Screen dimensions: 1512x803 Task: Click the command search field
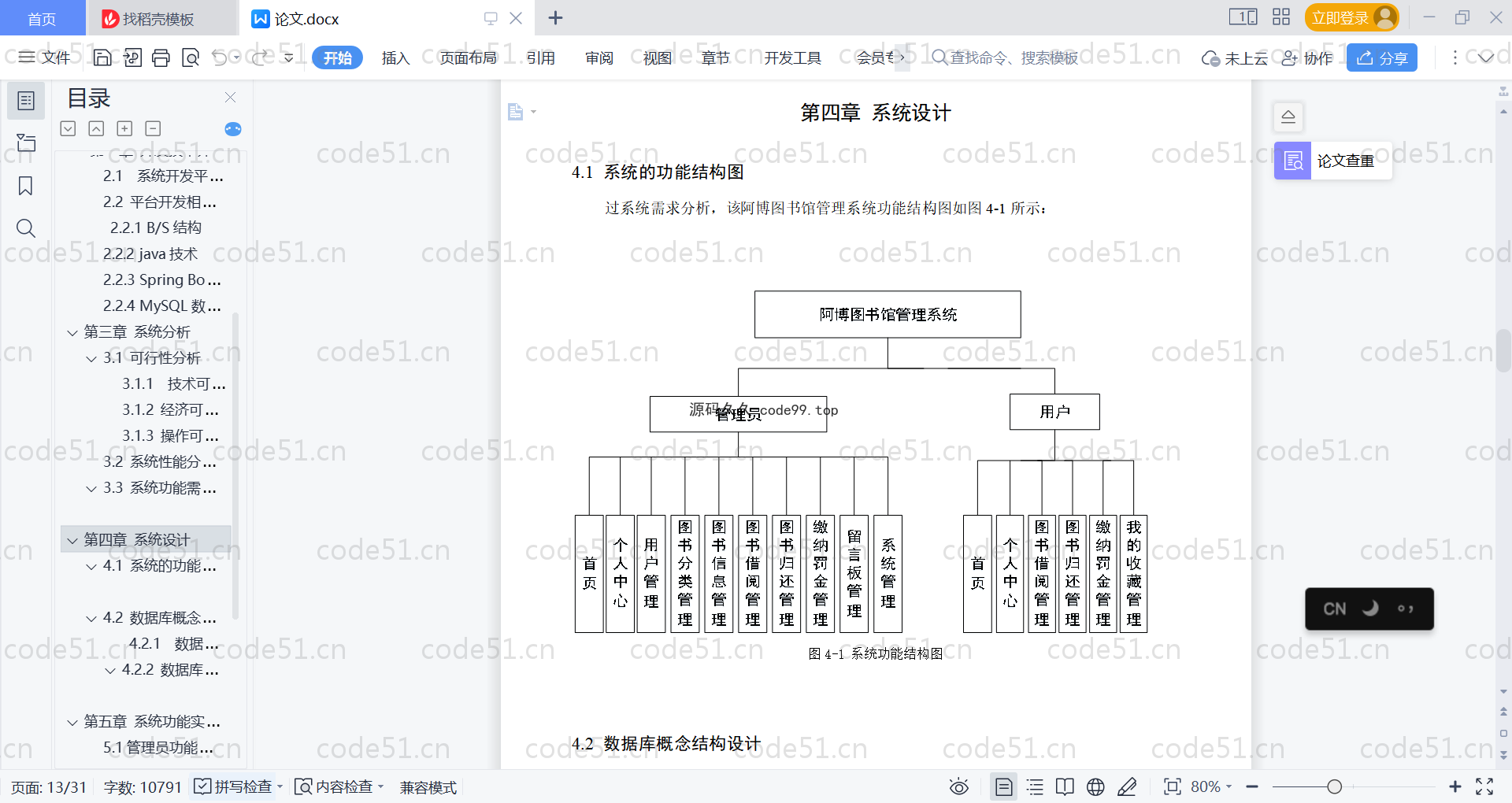pos(1004,57)
